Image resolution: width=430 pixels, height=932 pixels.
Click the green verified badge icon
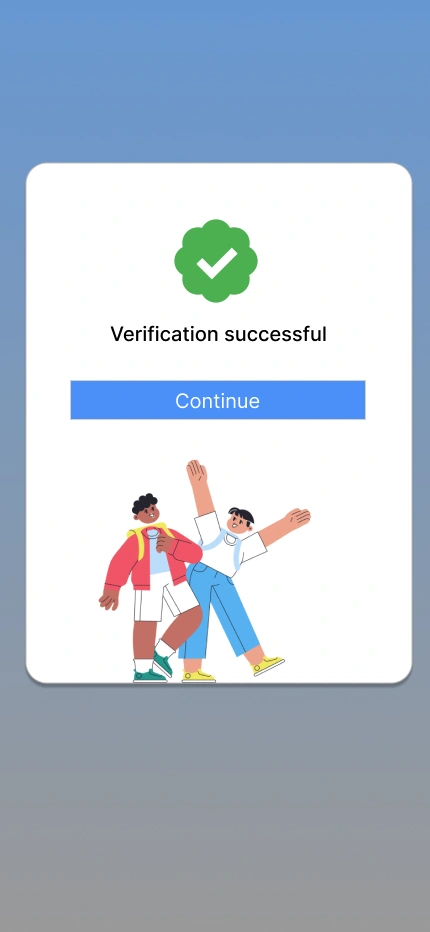pos(216,261)
